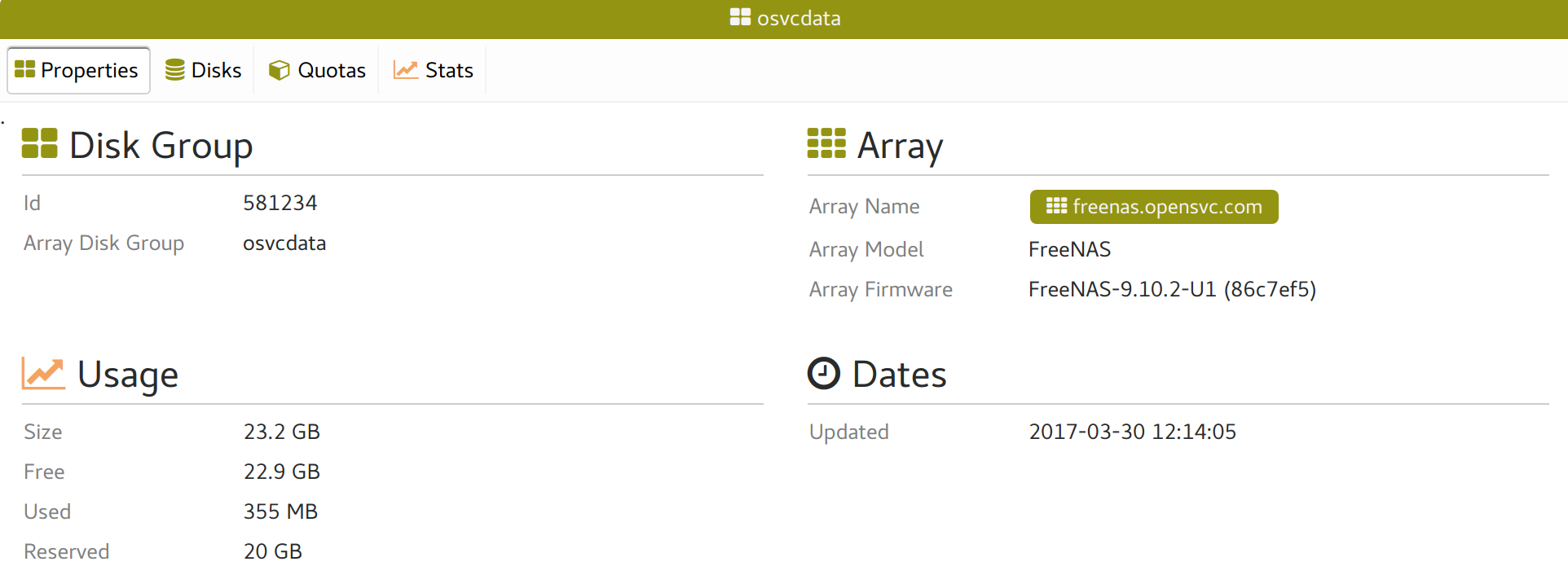Screen dimensions: 1568x588
Task: Select the Array Model value FreeNAS
Action: pos(1069,249)
